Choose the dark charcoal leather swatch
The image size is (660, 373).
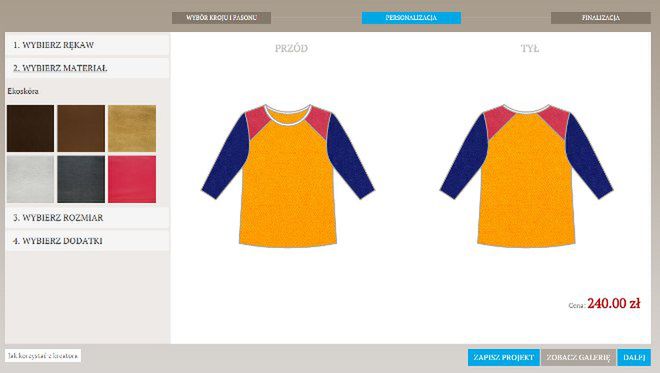click(x=81, y=179)
